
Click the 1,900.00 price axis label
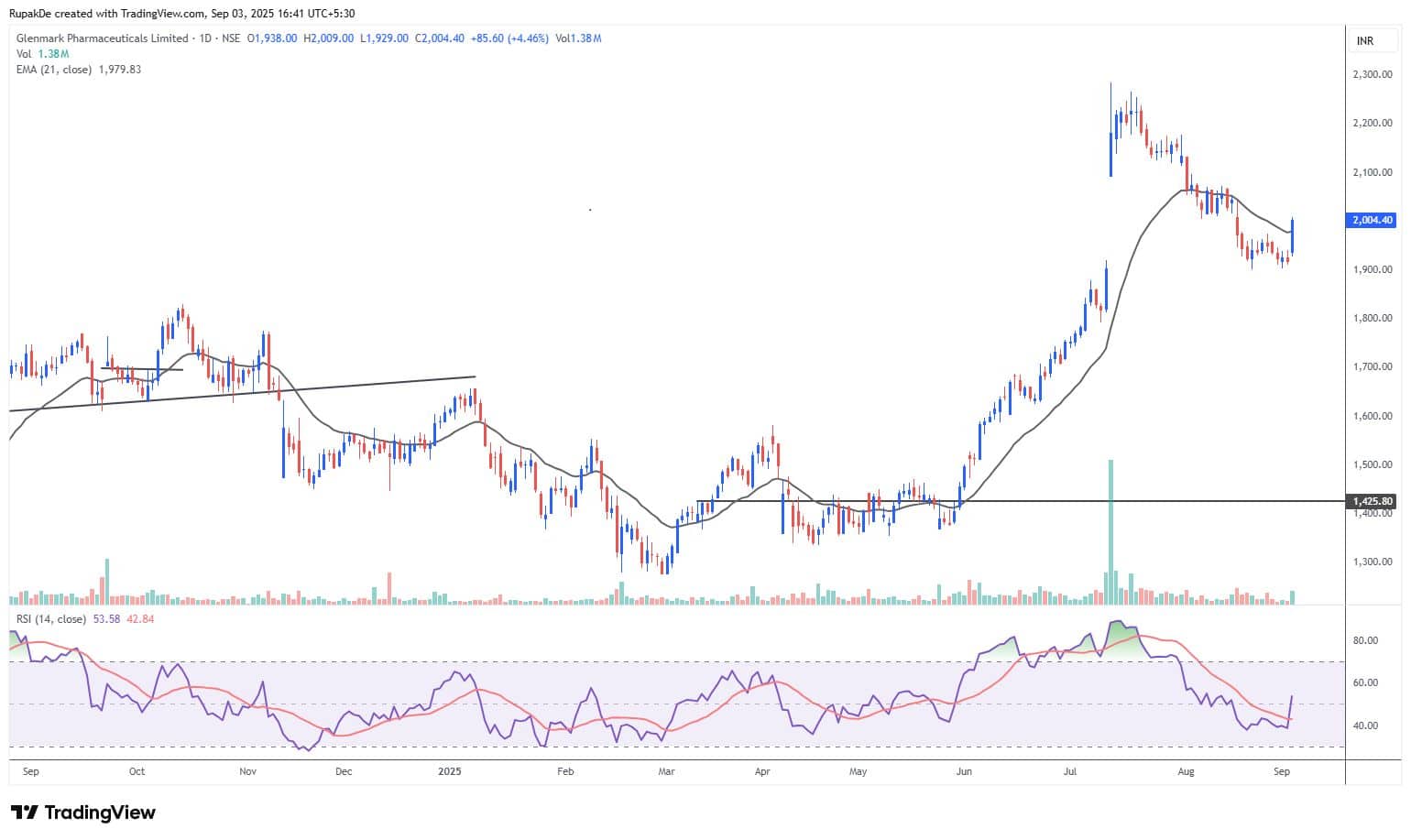point(1373,269)
